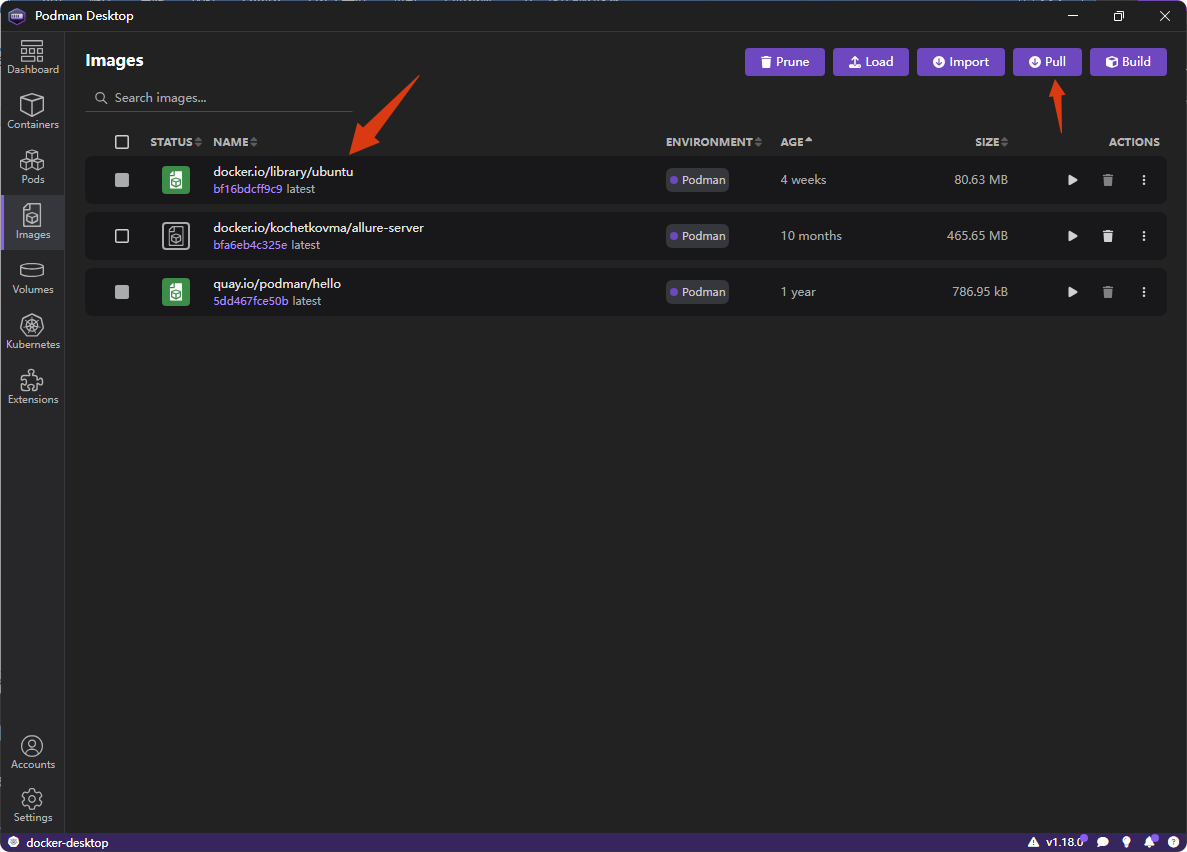The width and height of the screenshot is (1187, 852).
Task: Open the Kubernetes section
Action: (x=33, y=333)
